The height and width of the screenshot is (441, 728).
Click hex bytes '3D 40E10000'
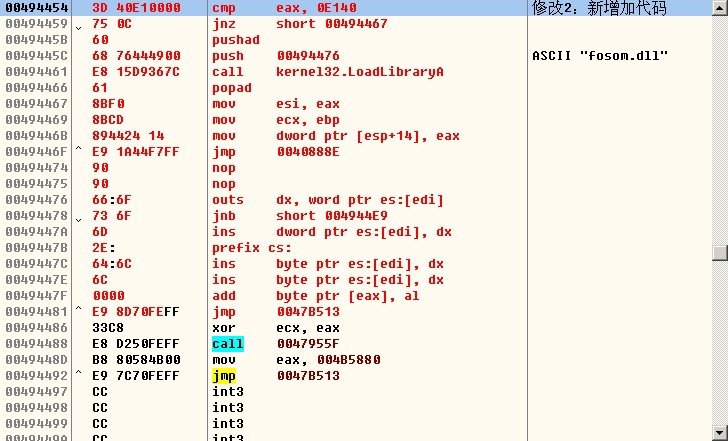click(136, 8)
